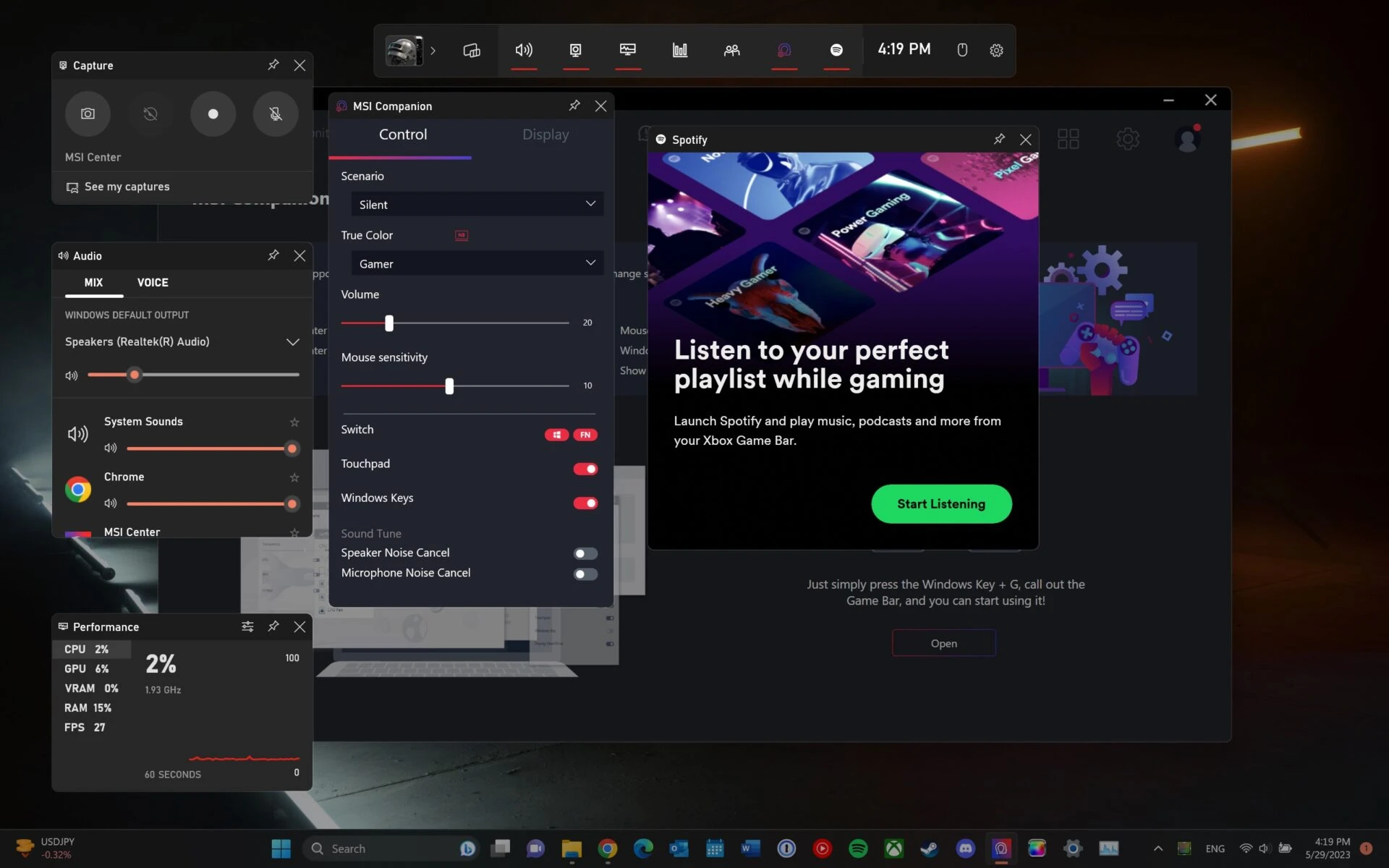
Task: Open the widget menu in Game Bar
Action: [x=472, y=50]
